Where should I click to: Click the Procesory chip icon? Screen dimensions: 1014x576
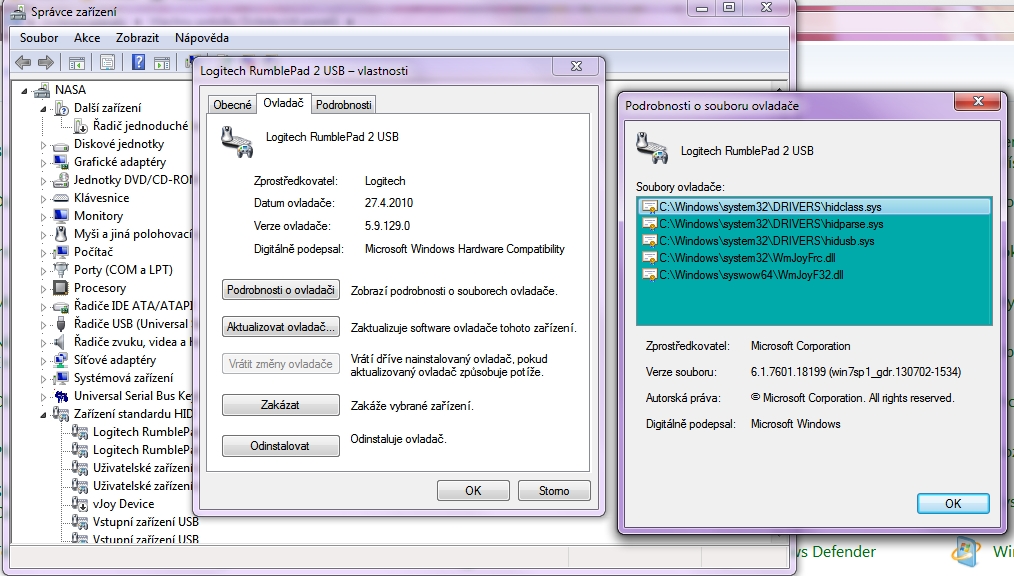pos(61,288)
